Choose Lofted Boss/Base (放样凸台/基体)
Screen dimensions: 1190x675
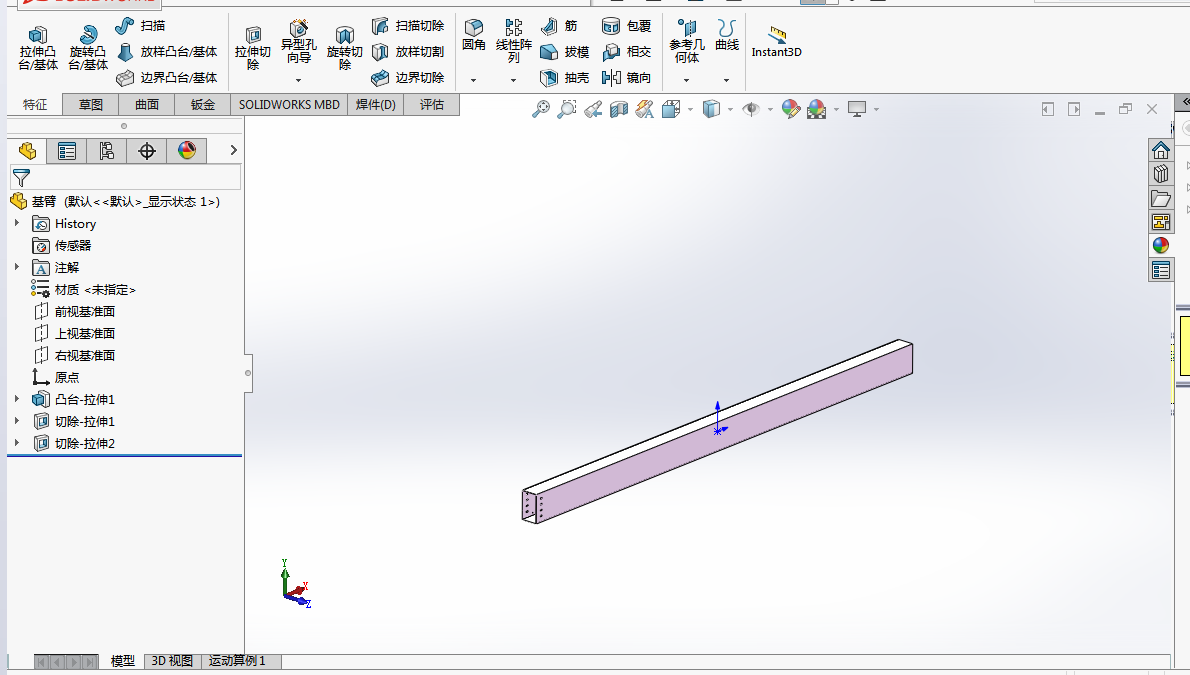pyautogui.click(x=167, y=52)
